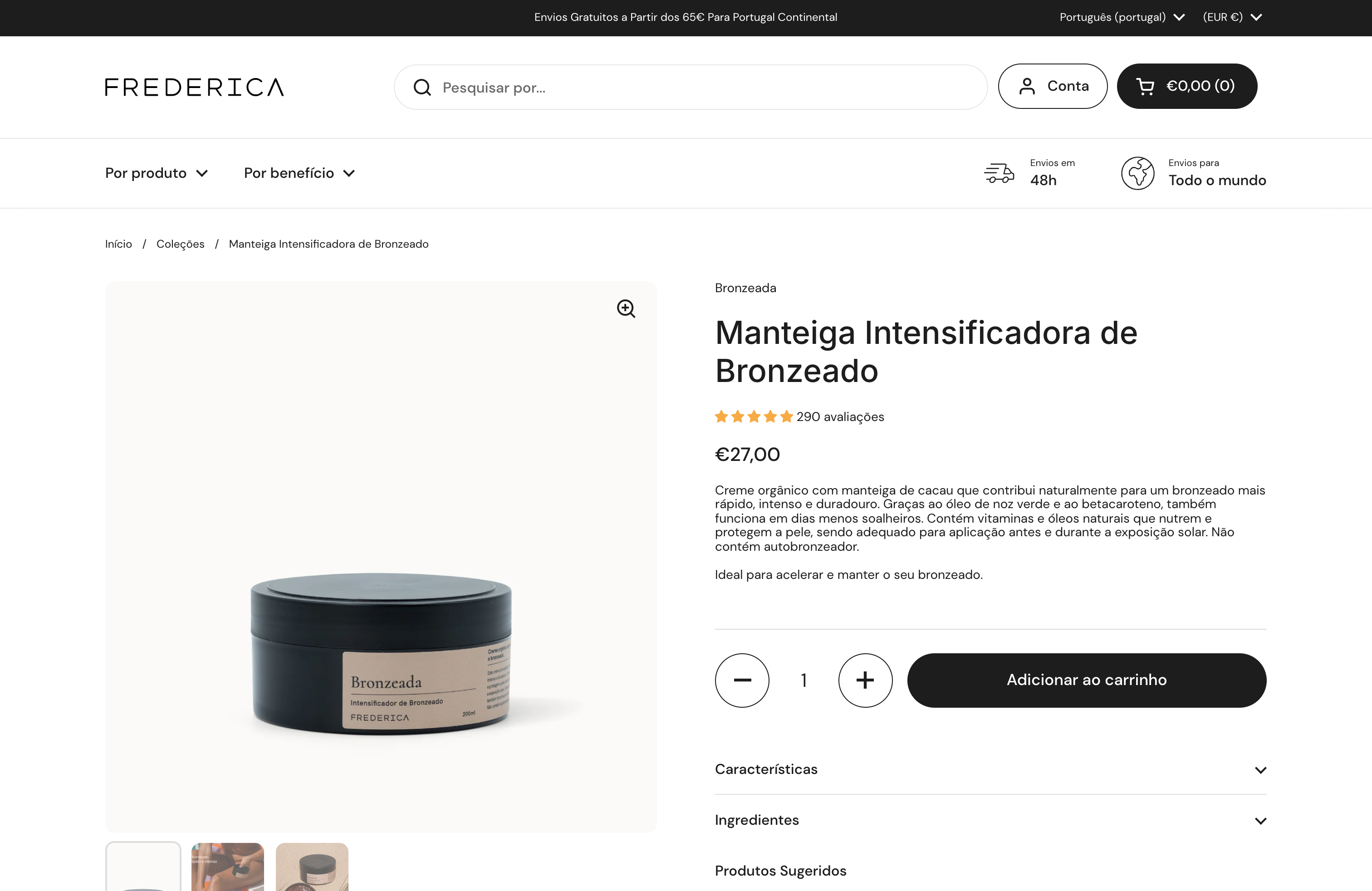
Task: Open the Por produto menu
Action: tap(156, 173)
